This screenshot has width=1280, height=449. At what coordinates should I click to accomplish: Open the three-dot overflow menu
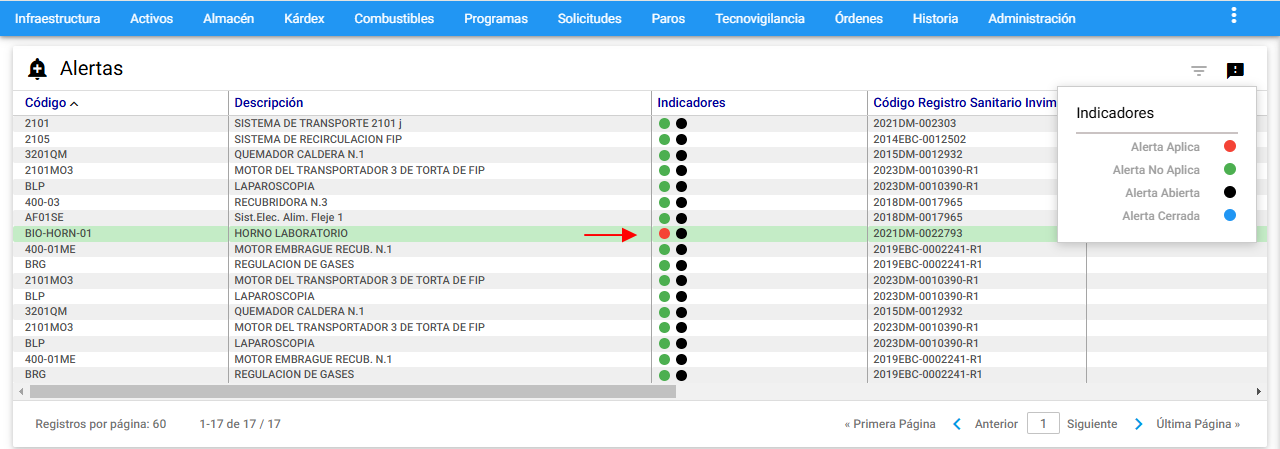1234,15
